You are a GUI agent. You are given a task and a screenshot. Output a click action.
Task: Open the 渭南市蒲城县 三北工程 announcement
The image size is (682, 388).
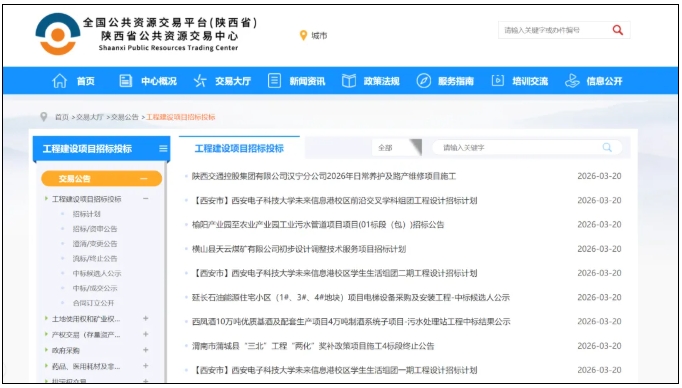point(313,346)
